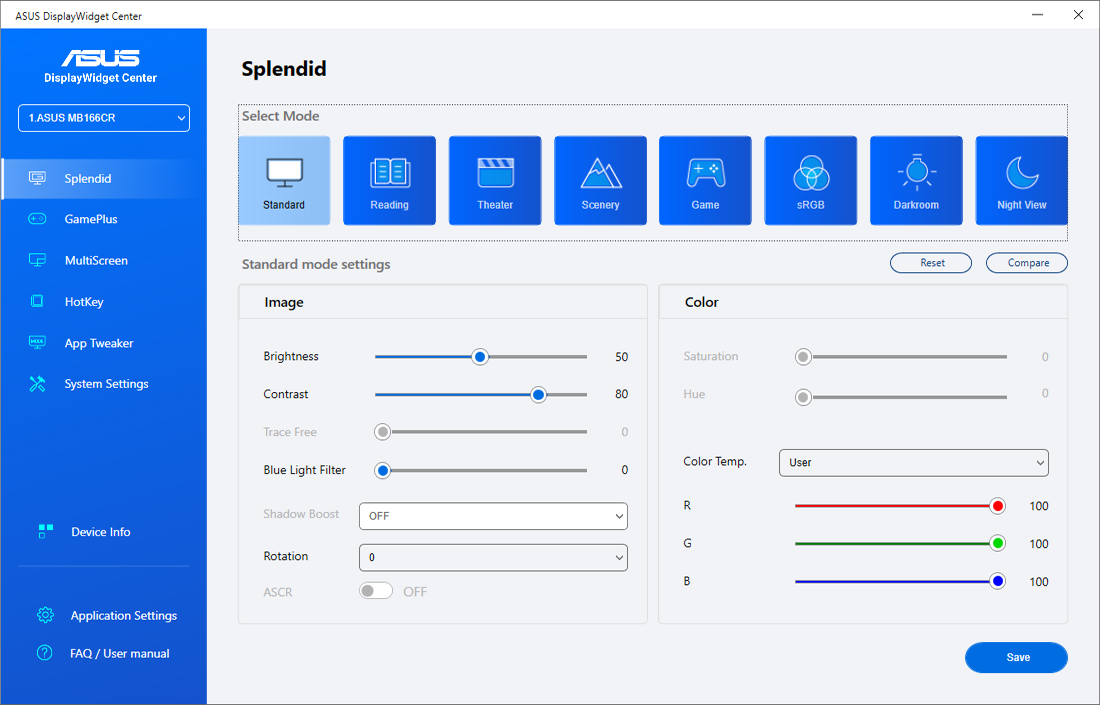The width and height of the screenshot is (1100, 705).
Task: Open the Splendid menu item
Action: point(104,178)
